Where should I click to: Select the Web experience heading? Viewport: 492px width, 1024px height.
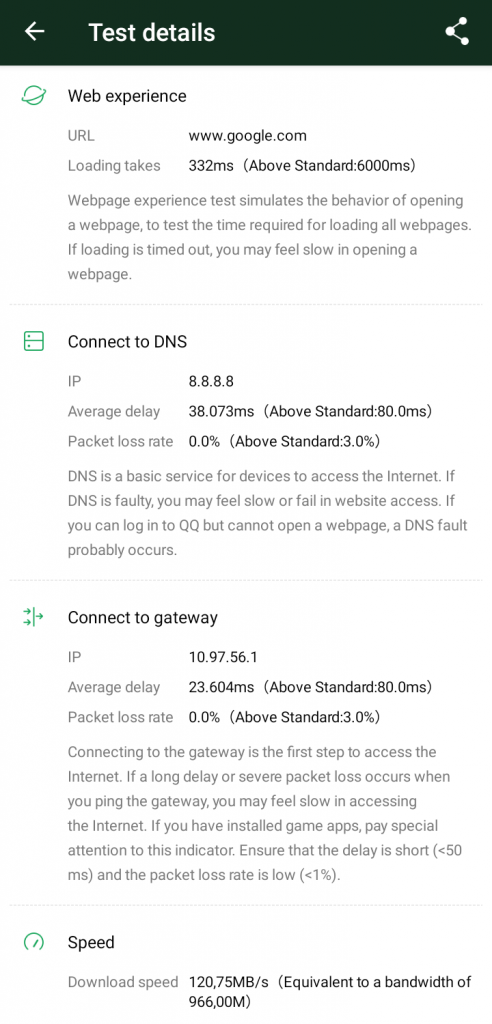127,96
